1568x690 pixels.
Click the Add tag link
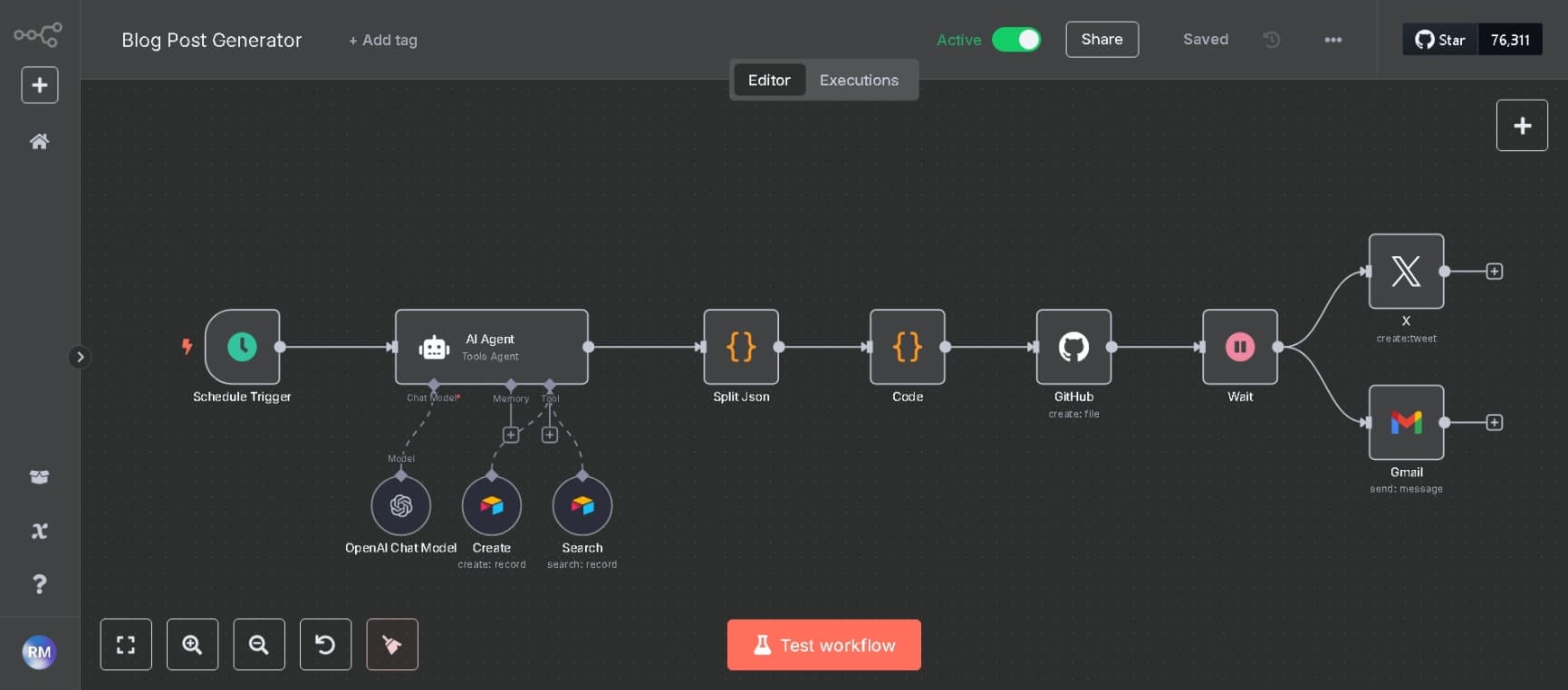coord(383,40)
